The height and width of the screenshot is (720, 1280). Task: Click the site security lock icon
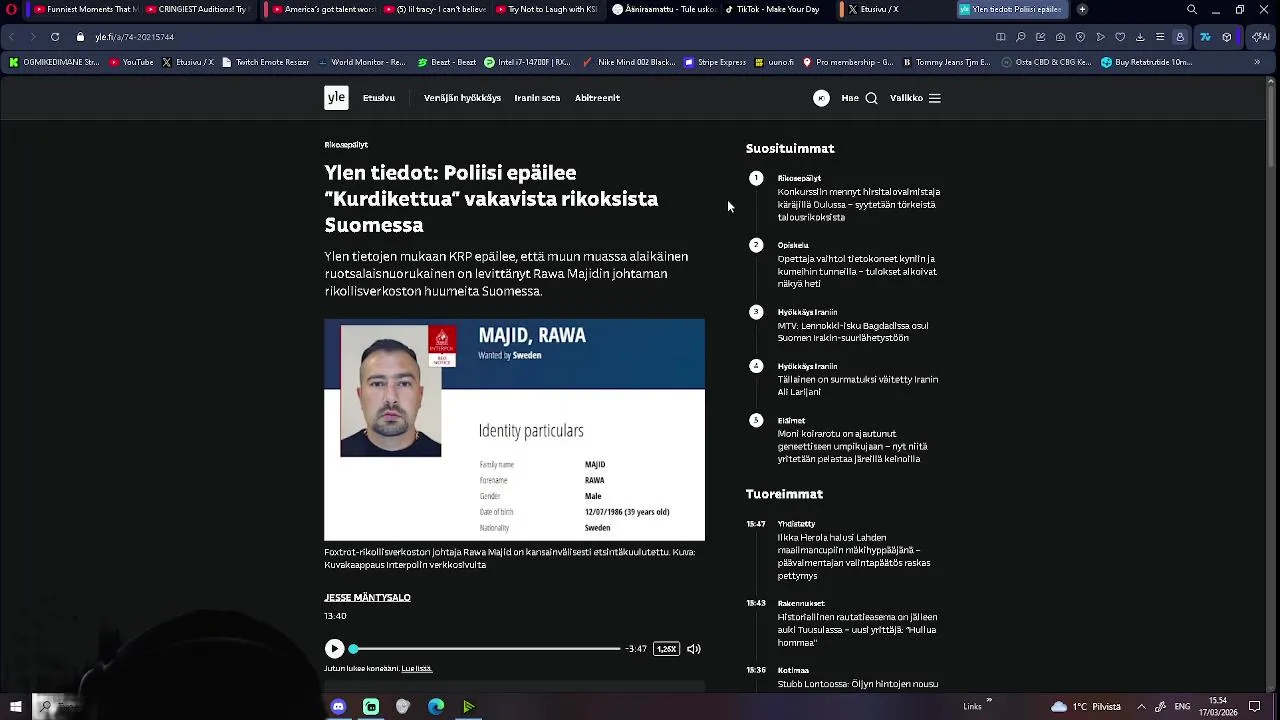click(x=80, y=37)
